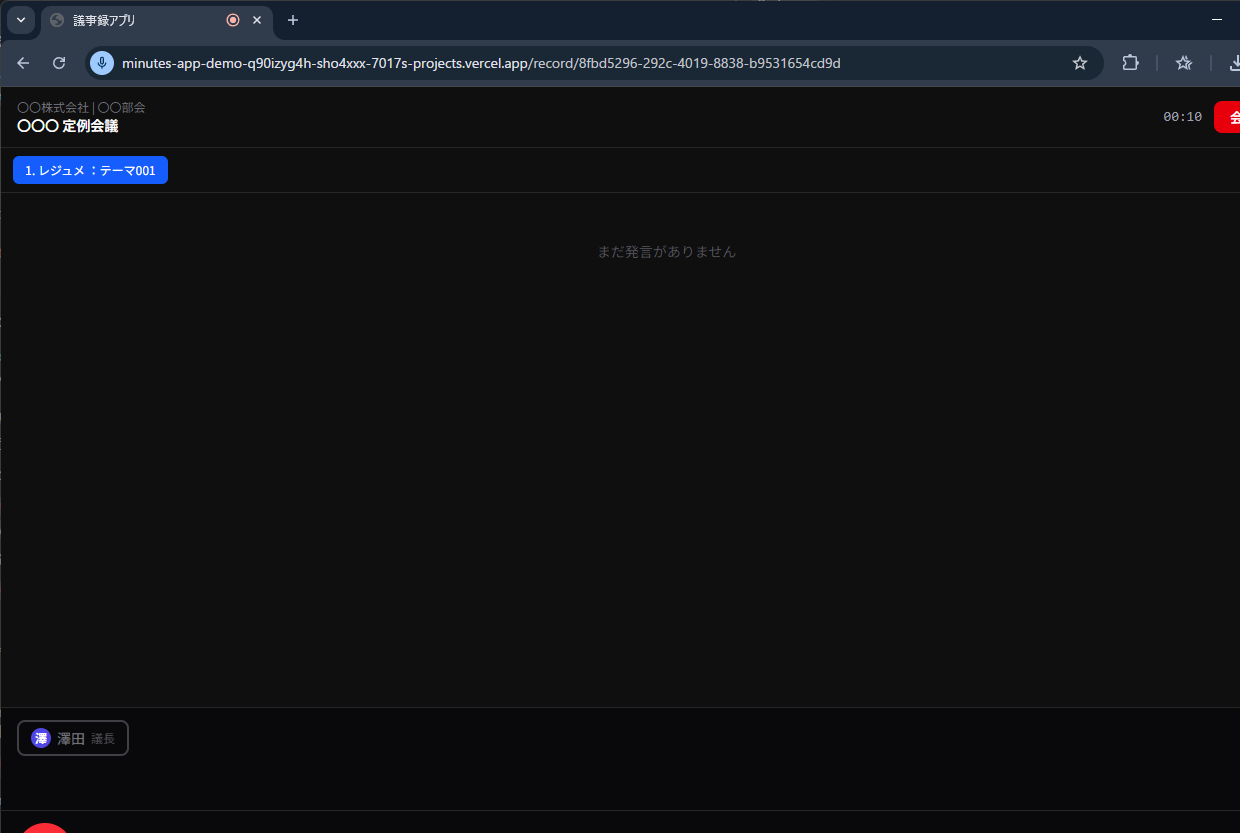1240x833 pixels.
Task: Go back to the previous page
Action: (23, 63)
